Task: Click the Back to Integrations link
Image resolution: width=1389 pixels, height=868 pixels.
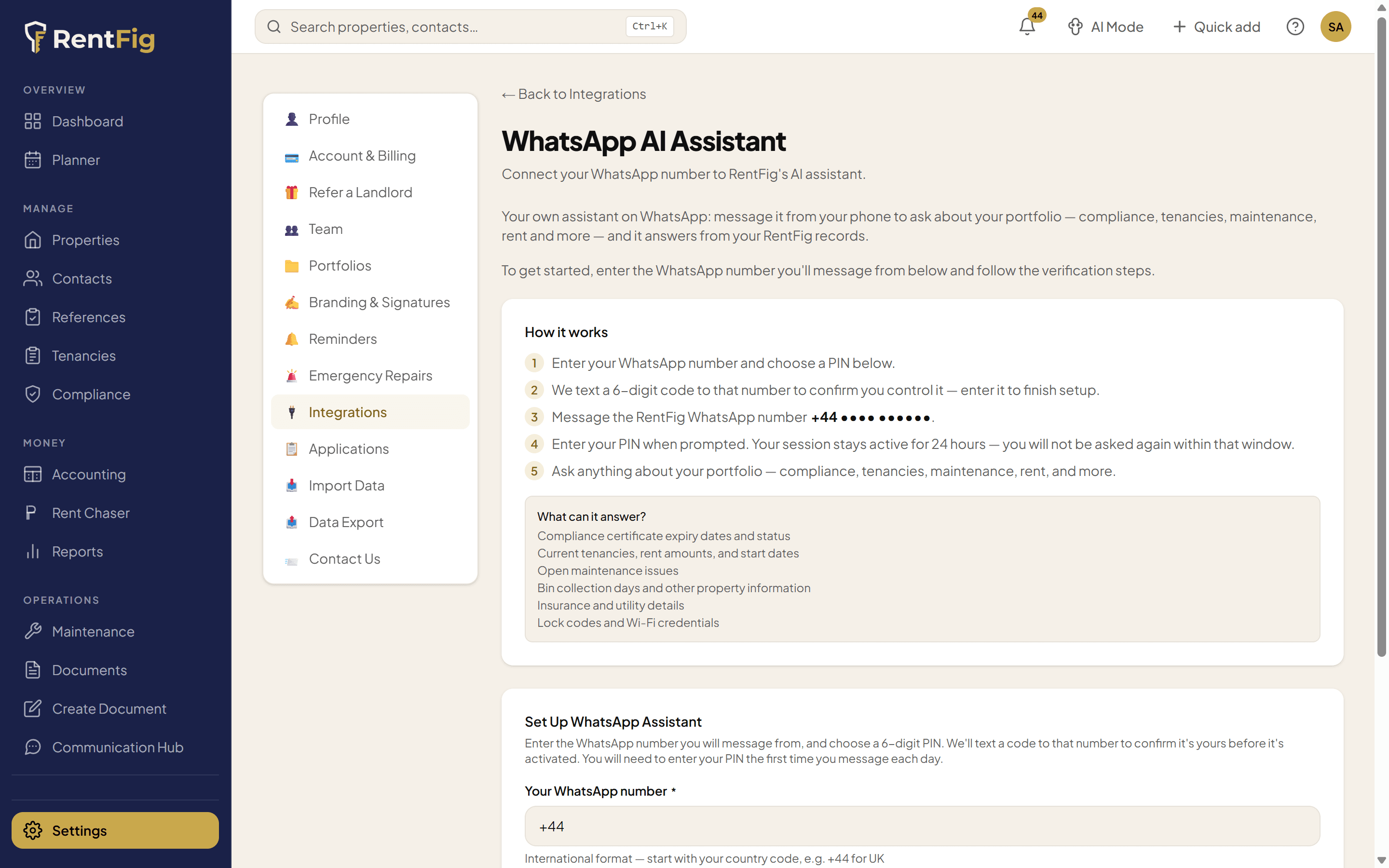Action: (573, 94)
